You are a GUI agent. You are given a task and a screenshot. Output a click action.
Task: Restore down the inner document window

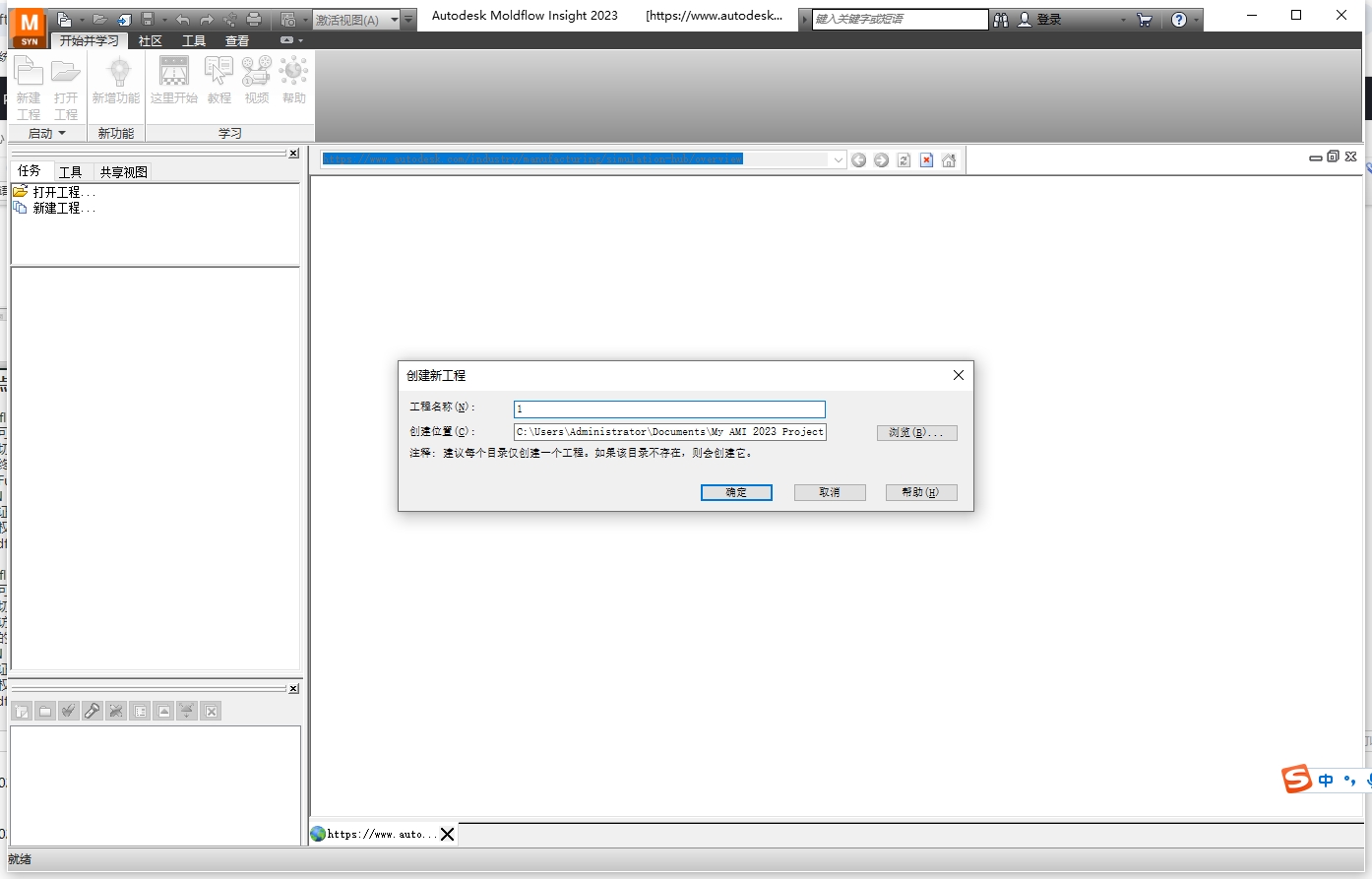pyautogui.click(x=1333, y=157)
